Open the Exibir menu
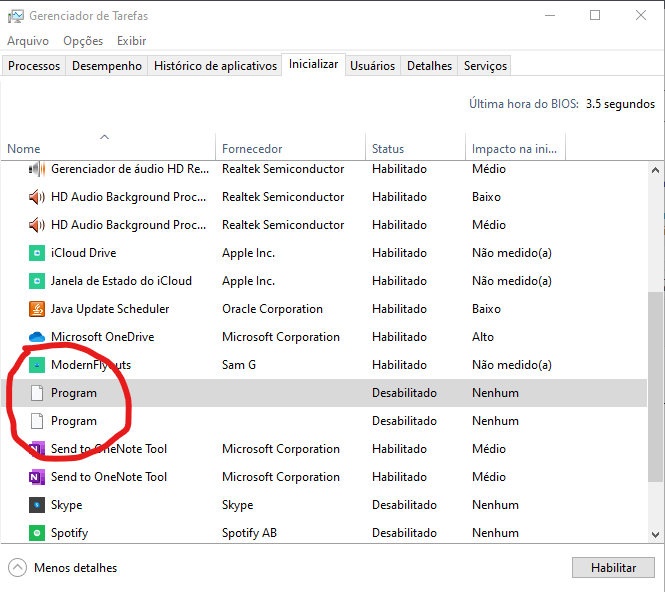Image resolution: width=665 pixels, height=592 pixels. [131, 41]
